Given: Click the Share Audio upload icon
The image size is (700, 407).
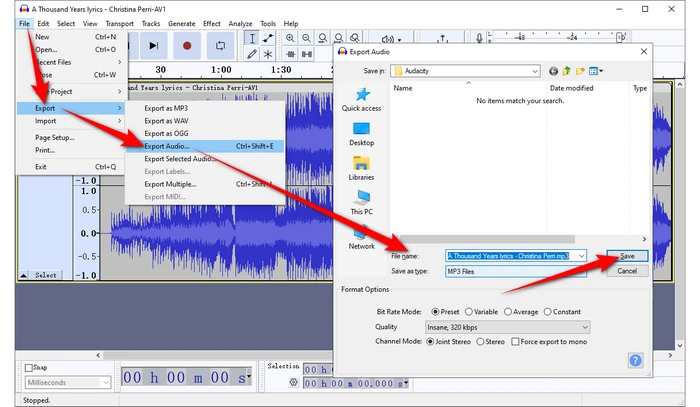Looking at the screenshot, I should (x=442, y=39).
